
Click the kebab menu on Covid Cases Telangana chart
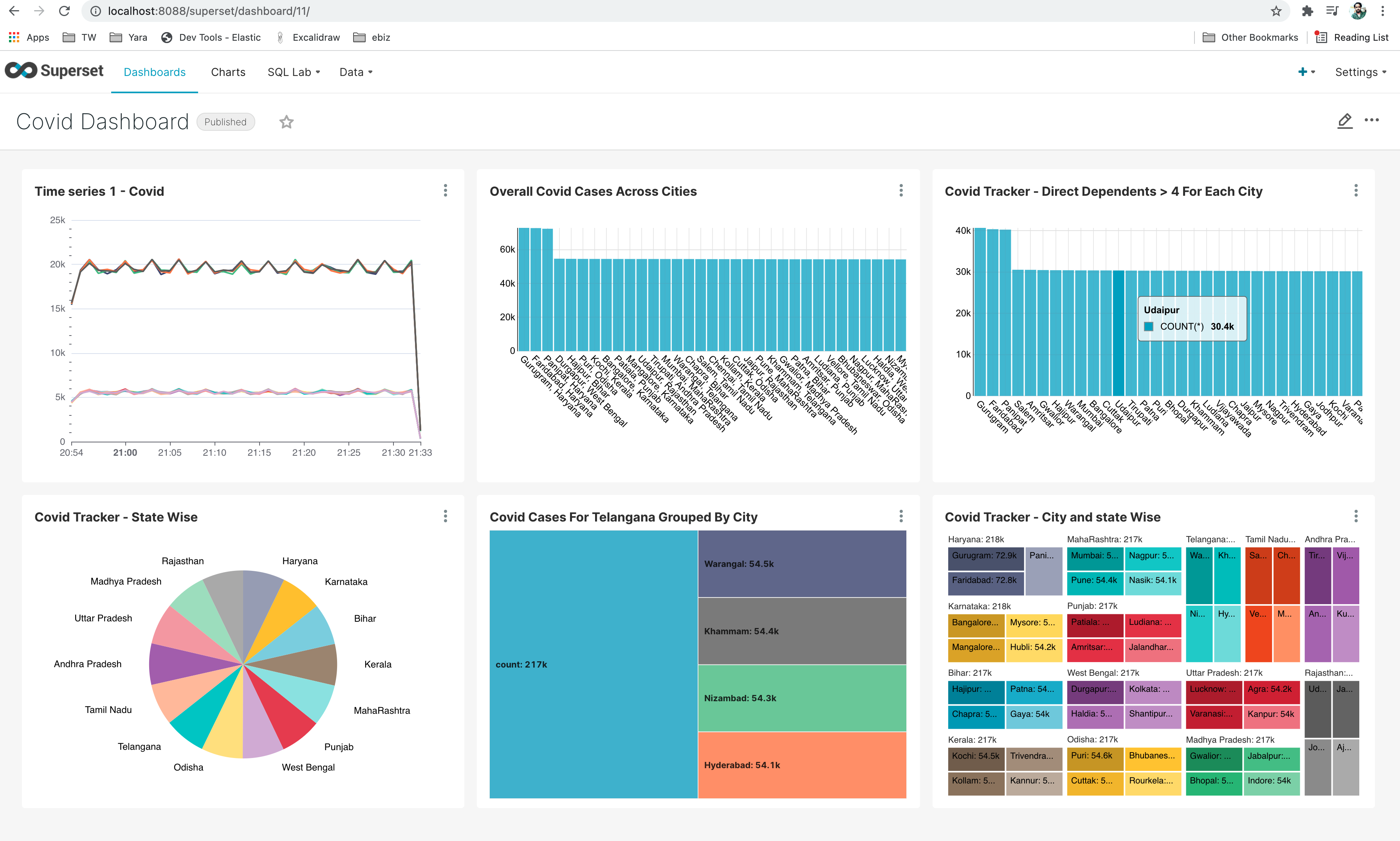(x=901, y=516)
